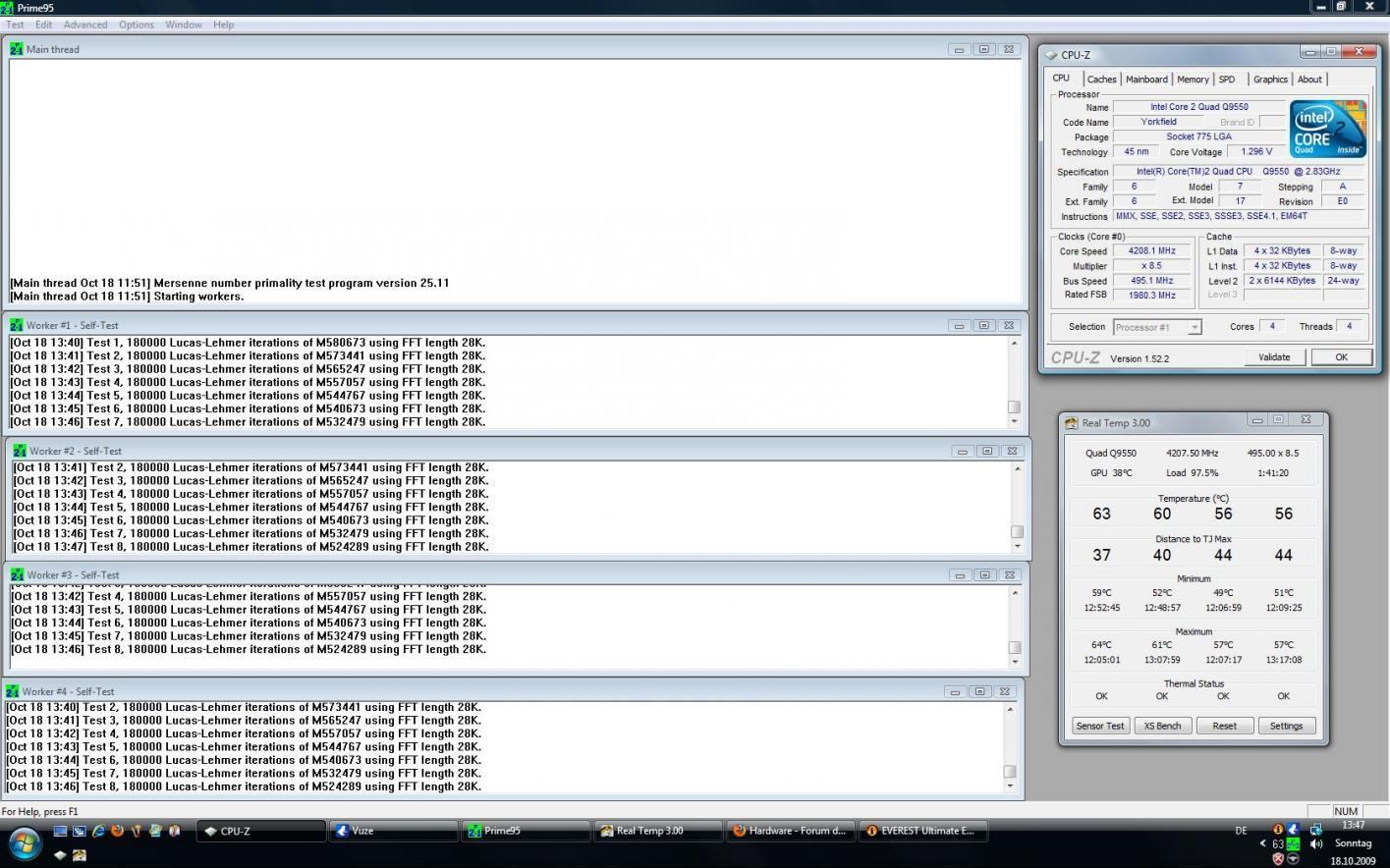This screenshot has height=868, width=1390.
Task: Click Worker #4 scrollbar up arrow
Action: tap(1010, 708)
